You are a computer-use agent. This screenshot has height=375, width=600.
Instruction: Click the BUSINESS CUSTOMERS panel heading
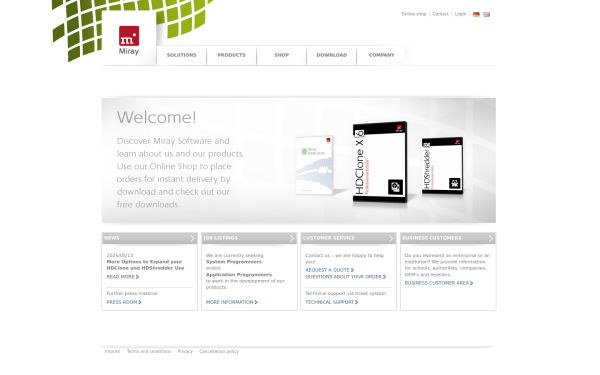tap(432, 238)
